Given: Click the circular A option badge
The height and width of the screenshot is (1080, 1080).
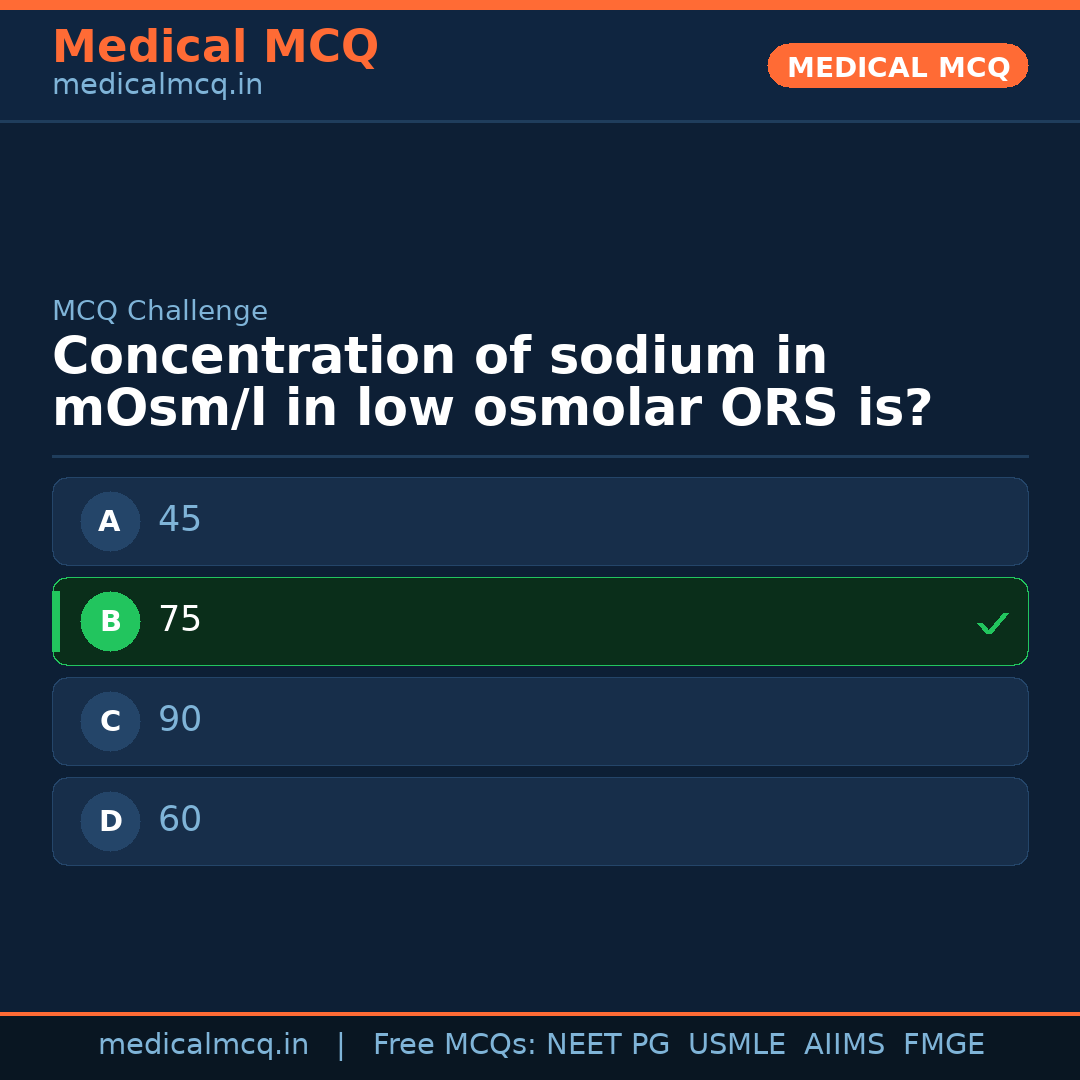Looking at the screenshot, I should coord(110,521).
